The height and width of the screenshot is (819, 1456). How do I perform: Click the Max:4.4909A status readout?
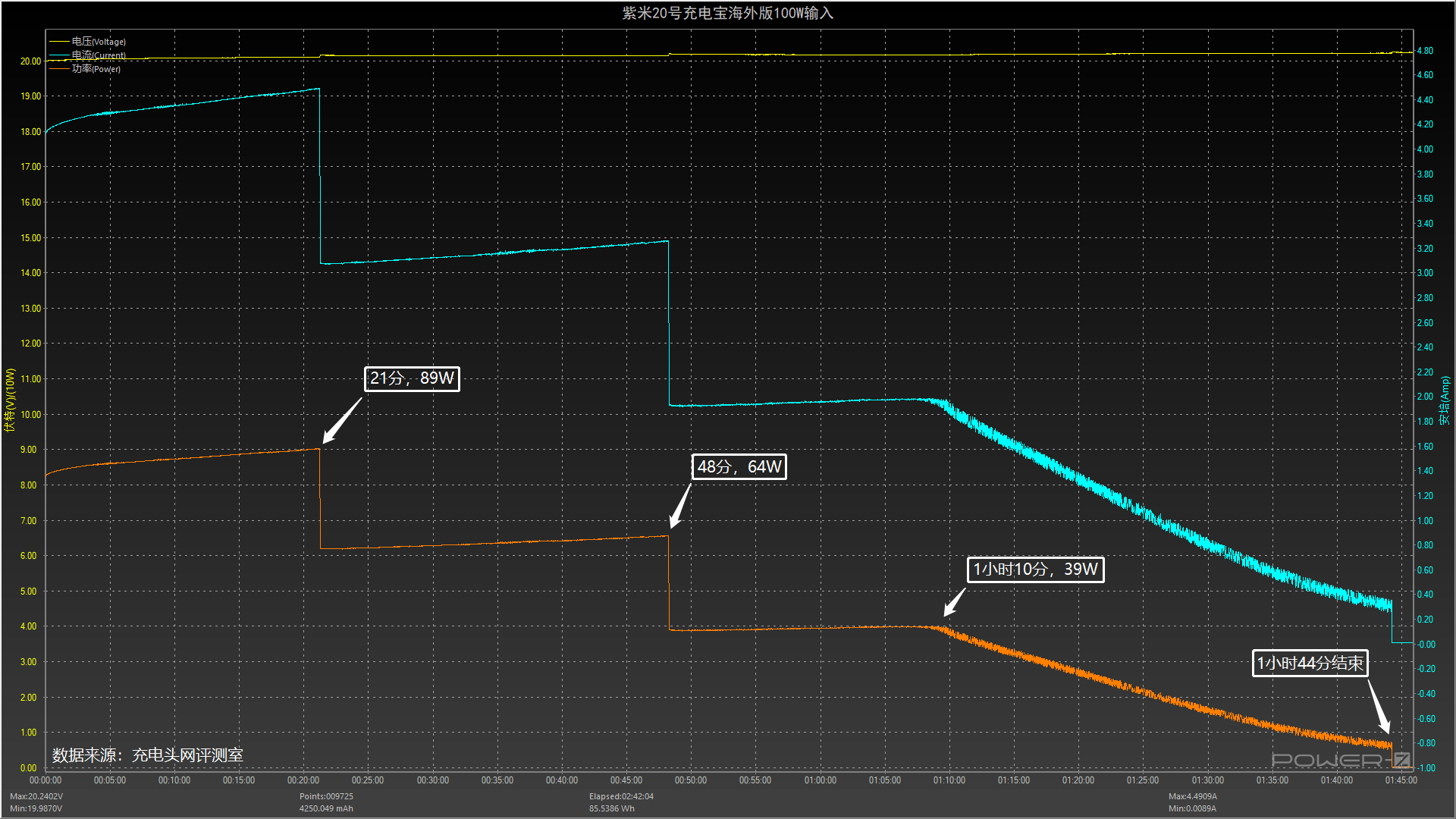pyautogui.click(x=1193, y=796)
